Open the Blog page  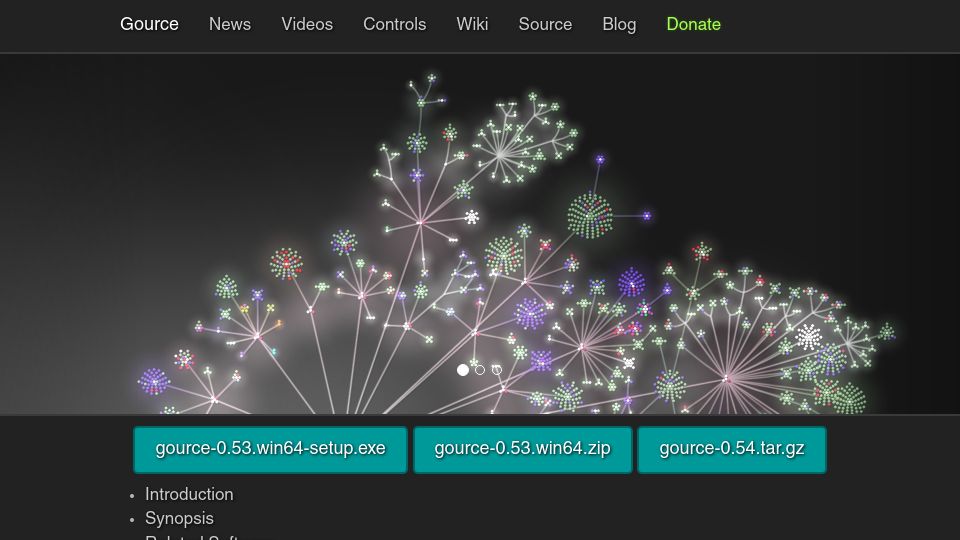(x=619, y=24)
